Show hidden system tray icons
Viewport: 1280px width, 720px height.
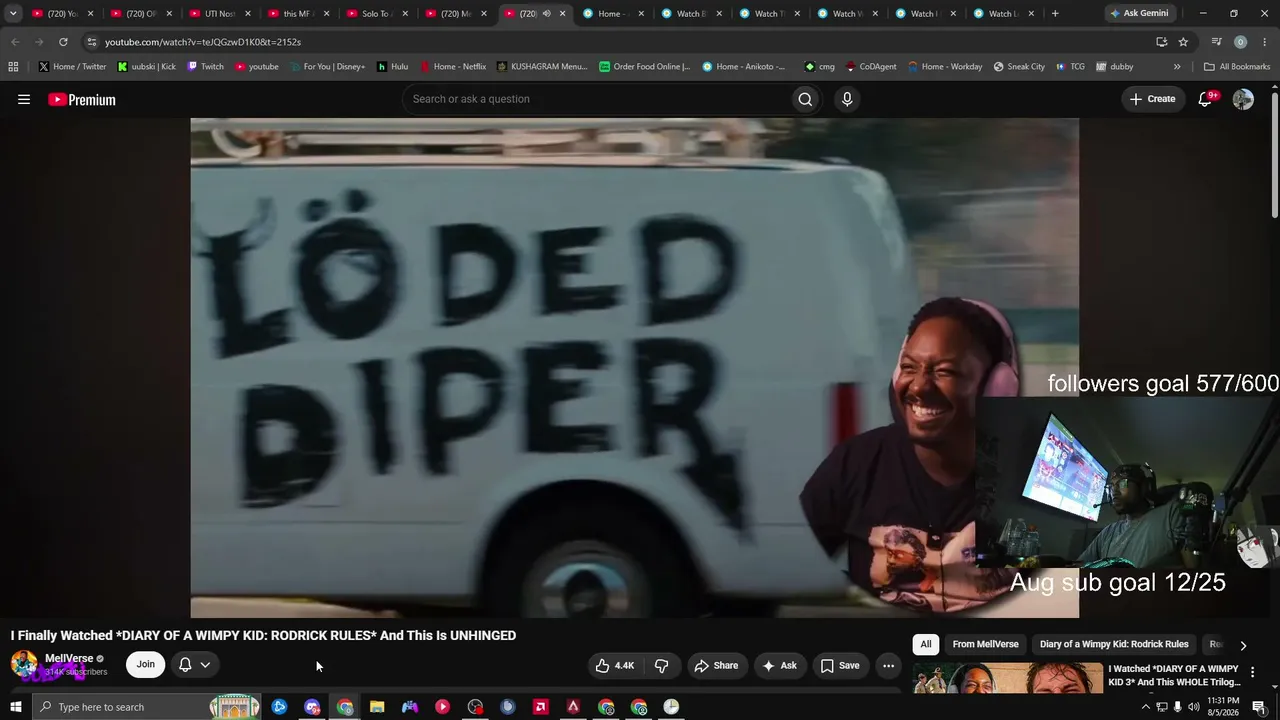point(1145,707)
